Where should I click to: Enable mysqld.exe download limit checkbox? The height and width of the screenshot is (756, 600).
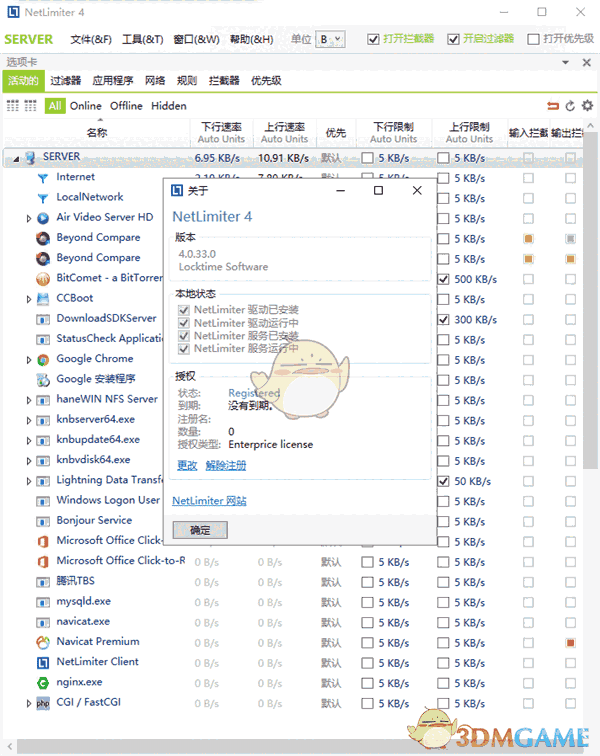(367, 603)
